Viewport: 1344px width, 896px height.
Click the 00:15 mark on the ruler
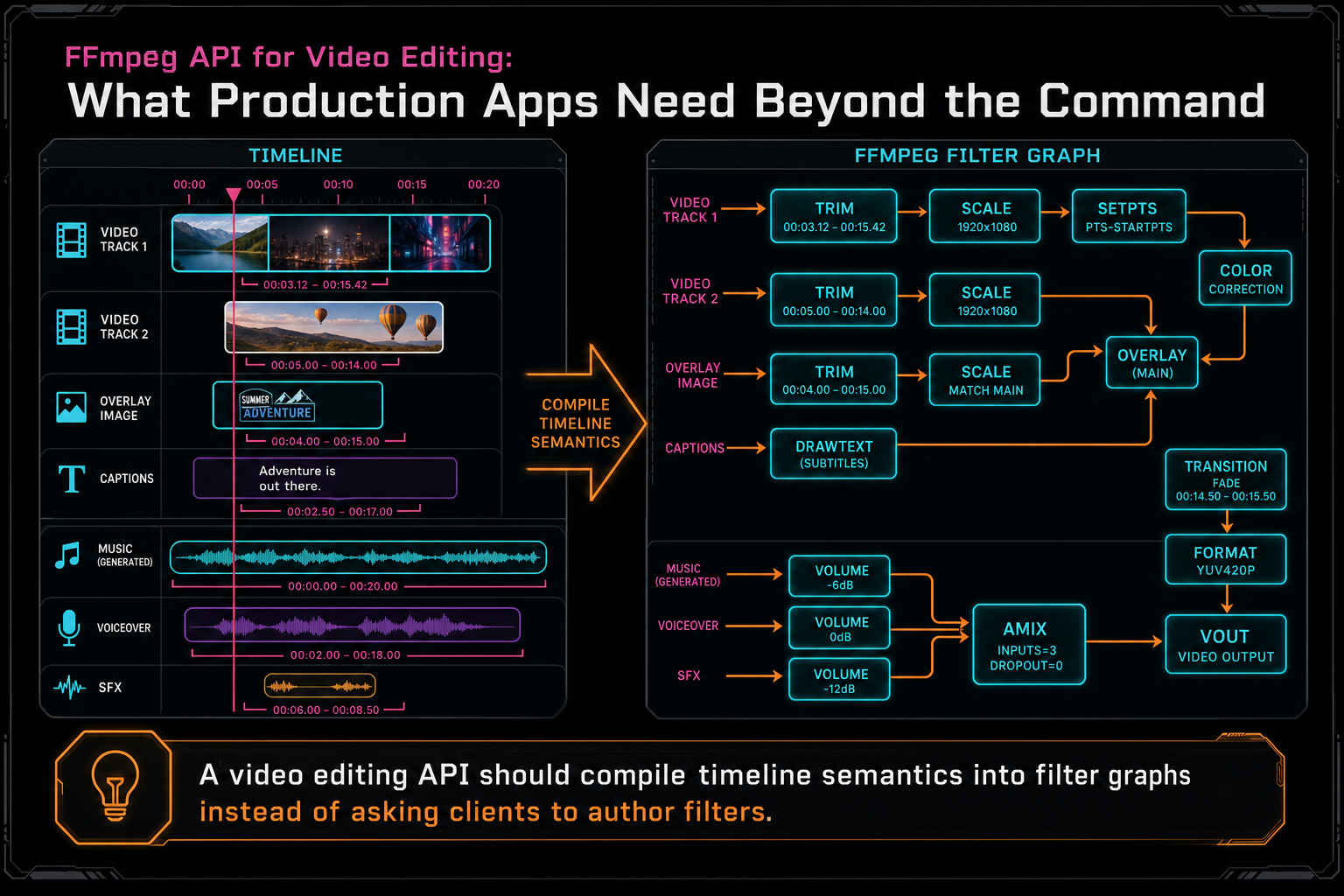coord(411,185)
